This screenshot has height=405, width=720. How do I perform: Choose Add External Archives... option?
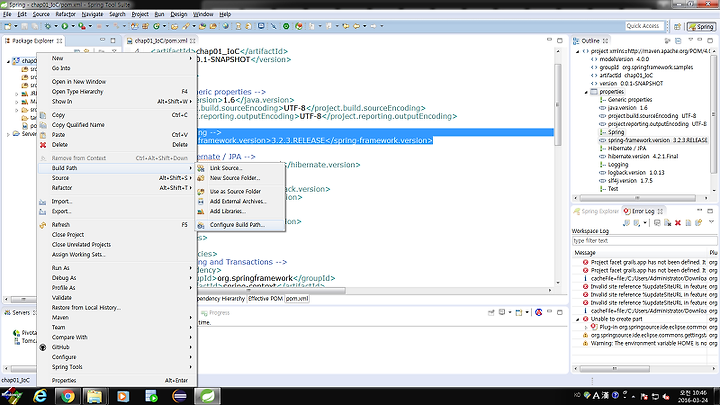tap(238, 202)
